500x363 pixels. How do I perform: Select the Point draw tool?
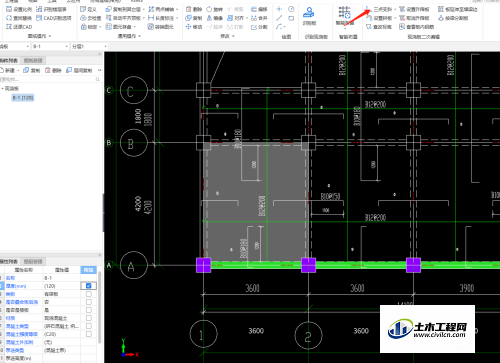pos(279,9)
